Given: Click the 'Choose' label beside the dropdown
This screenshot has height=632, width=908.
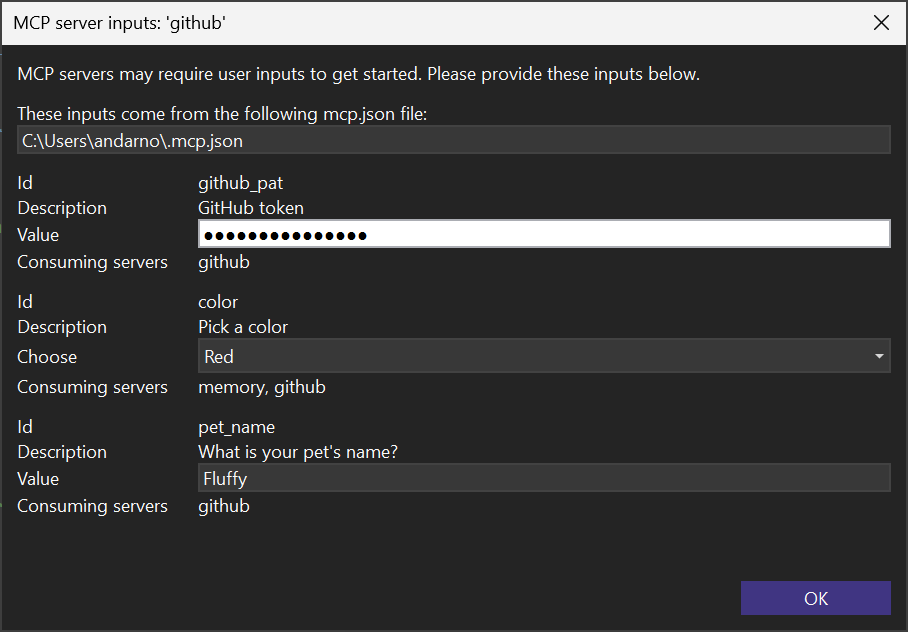Looking at the screenshot, I should click(x=47, y=357).
